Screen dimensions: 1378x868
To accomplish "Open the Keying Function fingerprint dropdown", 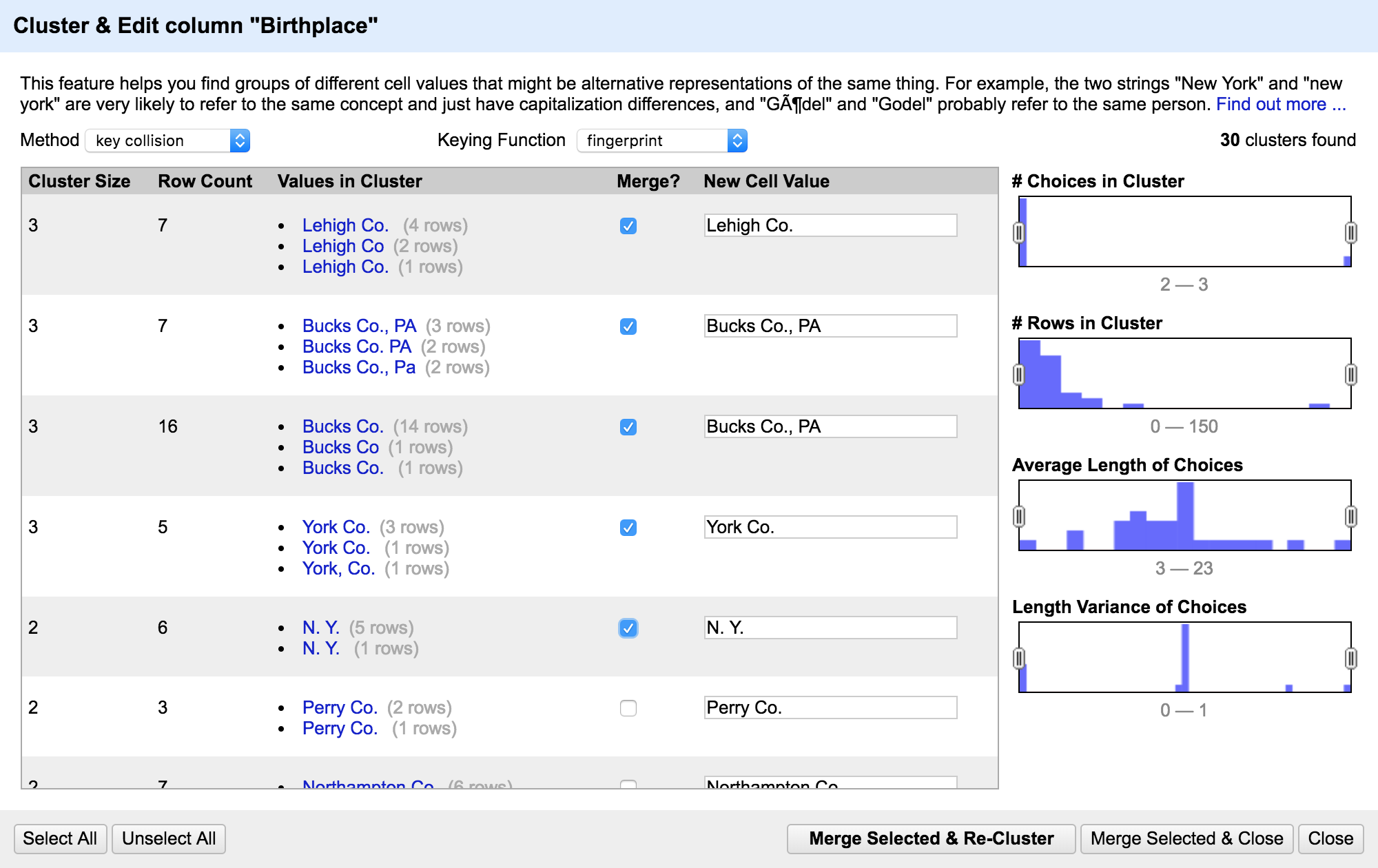I will tap(661, 141).
